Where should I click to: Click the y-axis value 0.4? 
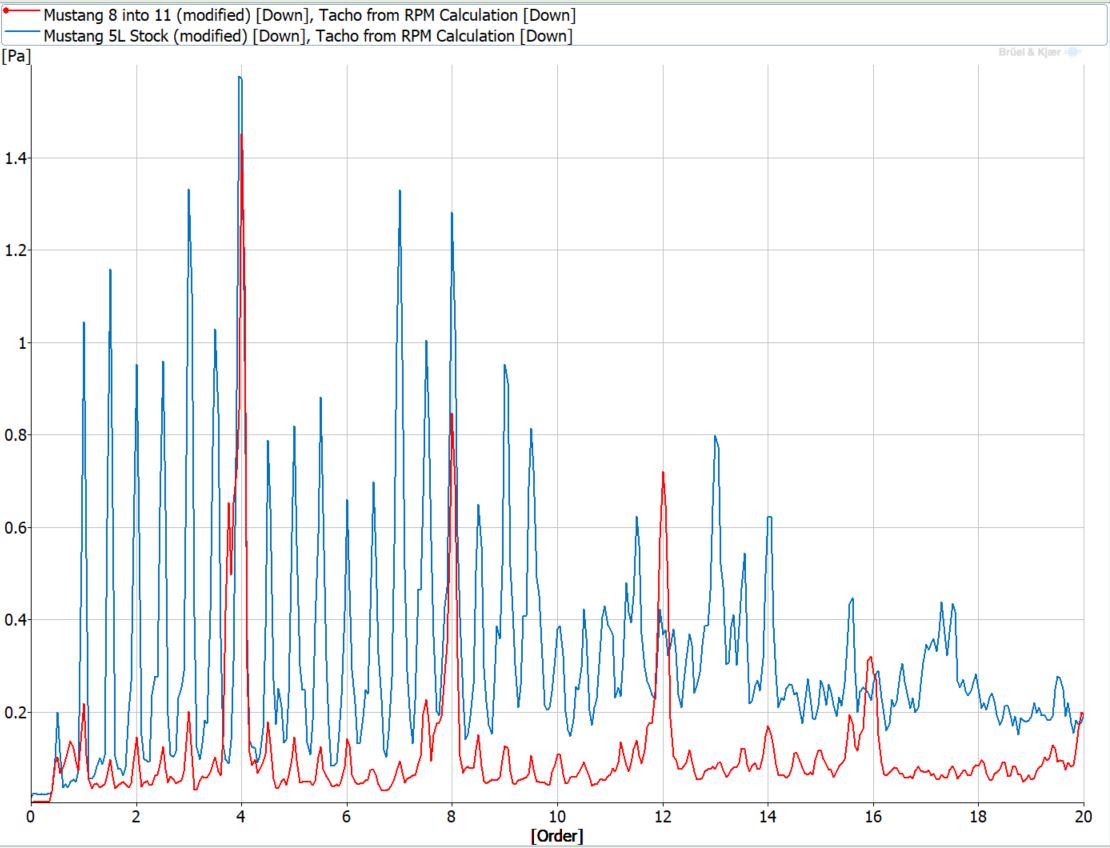[x=16, y=620]
